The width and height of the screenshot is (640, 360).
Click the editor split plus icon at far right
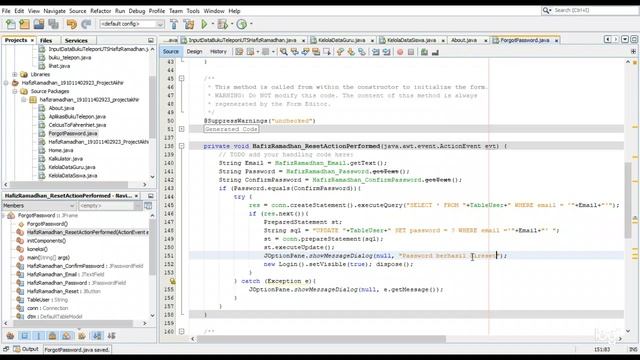tap(633, 52)
